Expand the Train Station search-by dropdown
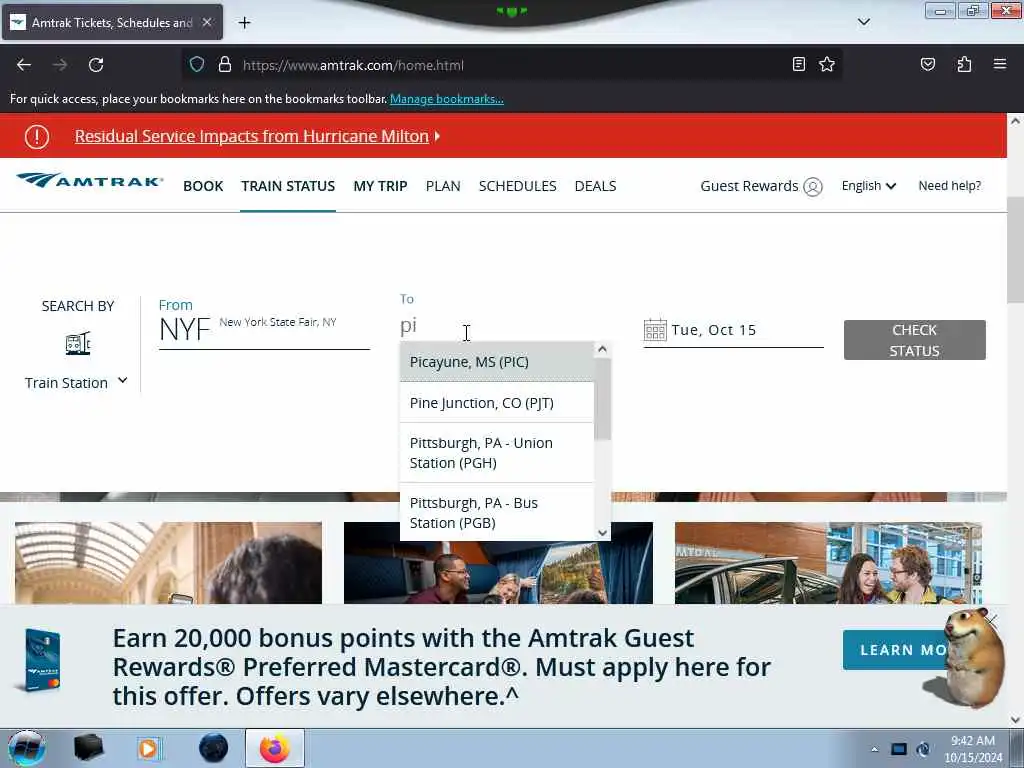The image size is (1024, 768). tap(76, 383)
